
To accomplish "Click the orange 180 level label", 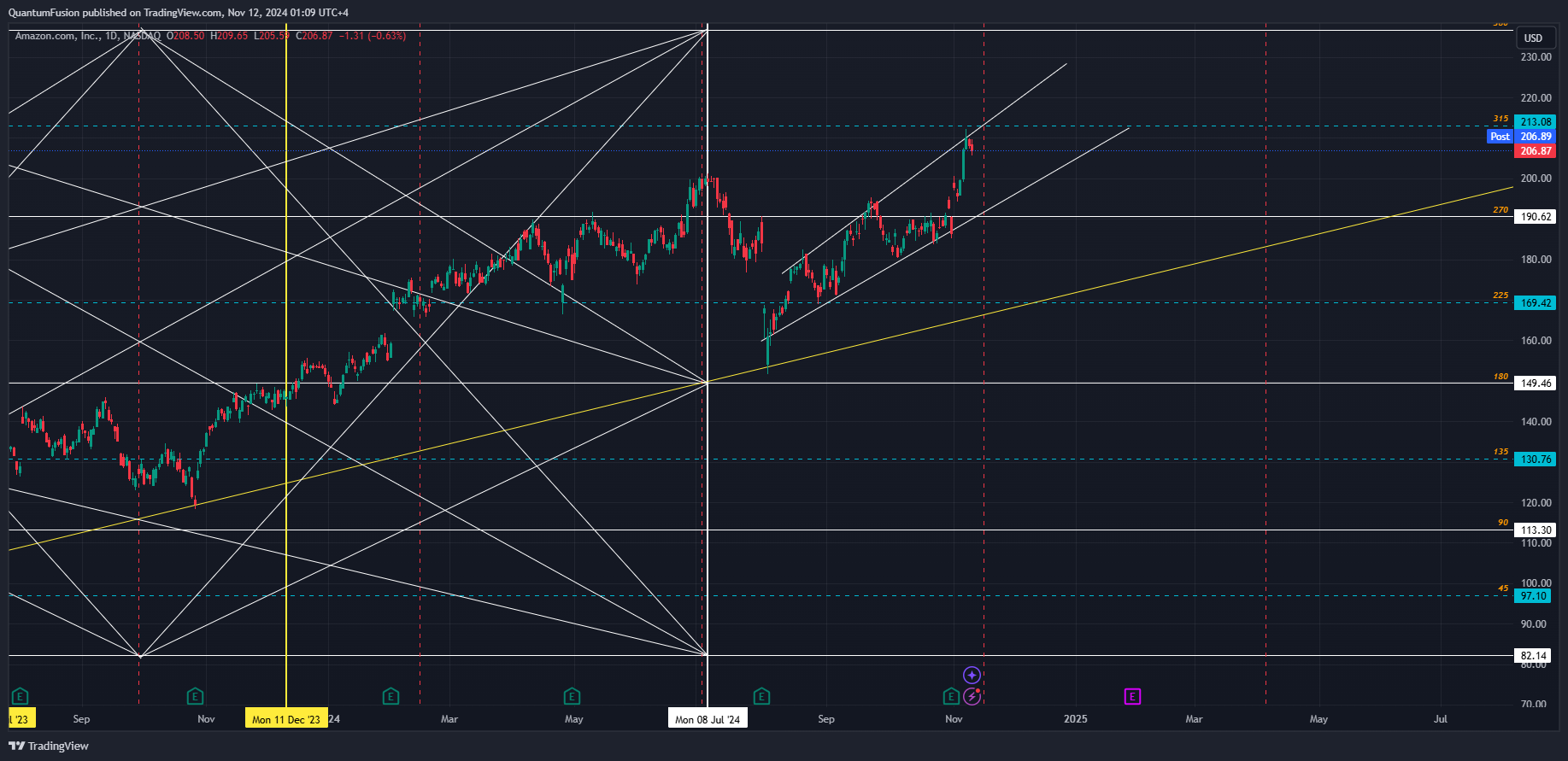I will pos(1500,377).
